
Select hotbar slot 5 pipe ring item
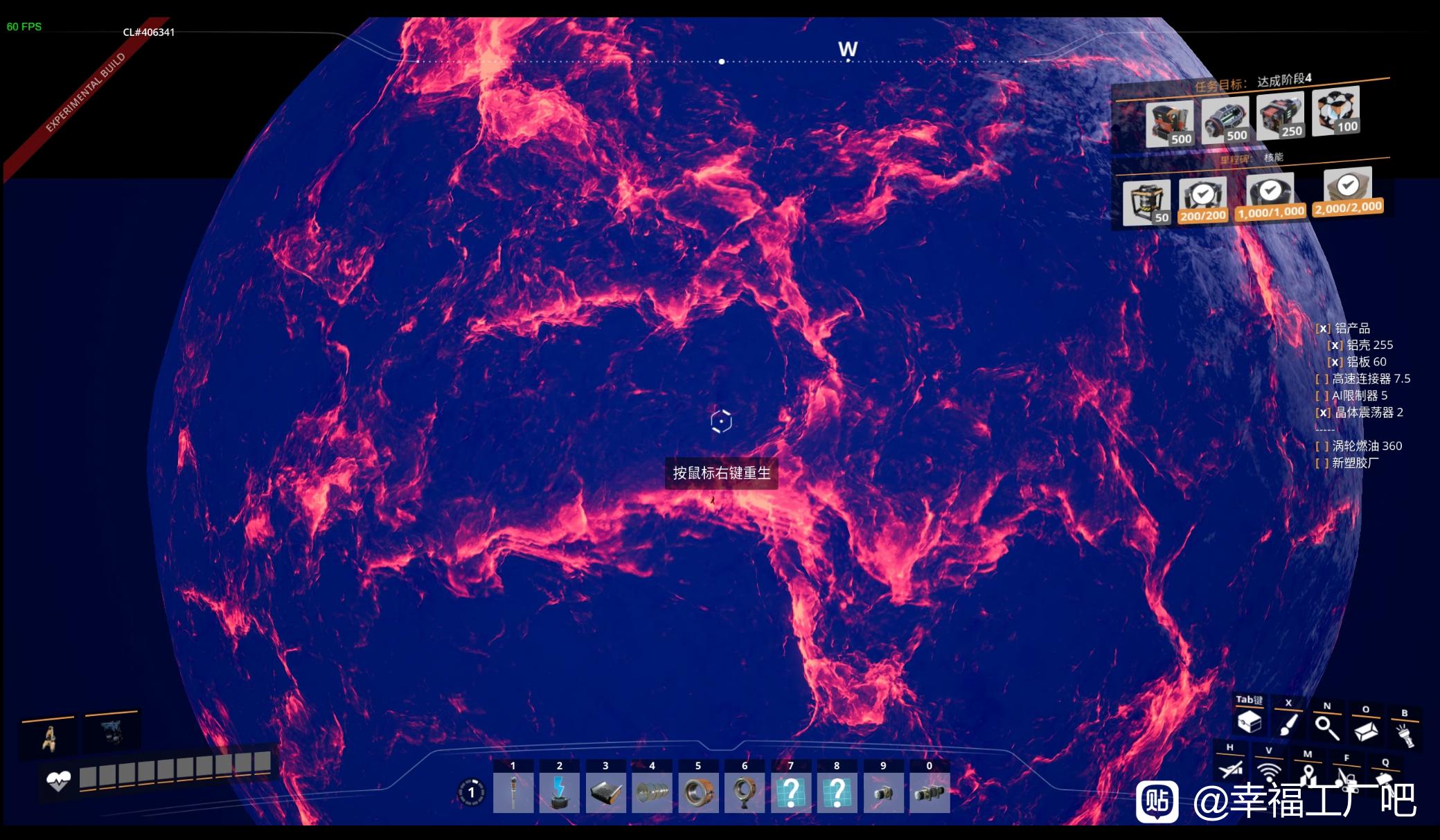698,792
